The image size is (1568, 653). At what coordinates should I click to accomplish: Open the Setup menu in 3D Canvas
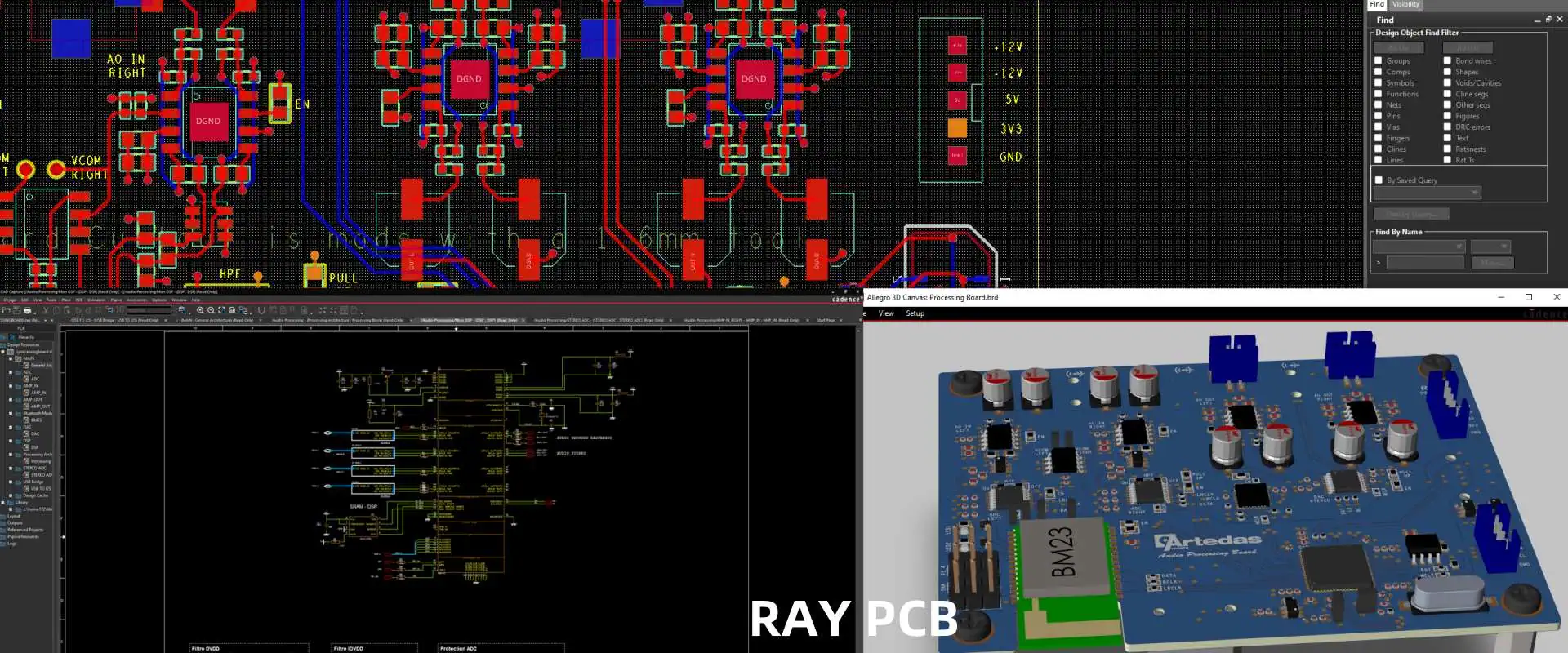[x=915, y=313]
